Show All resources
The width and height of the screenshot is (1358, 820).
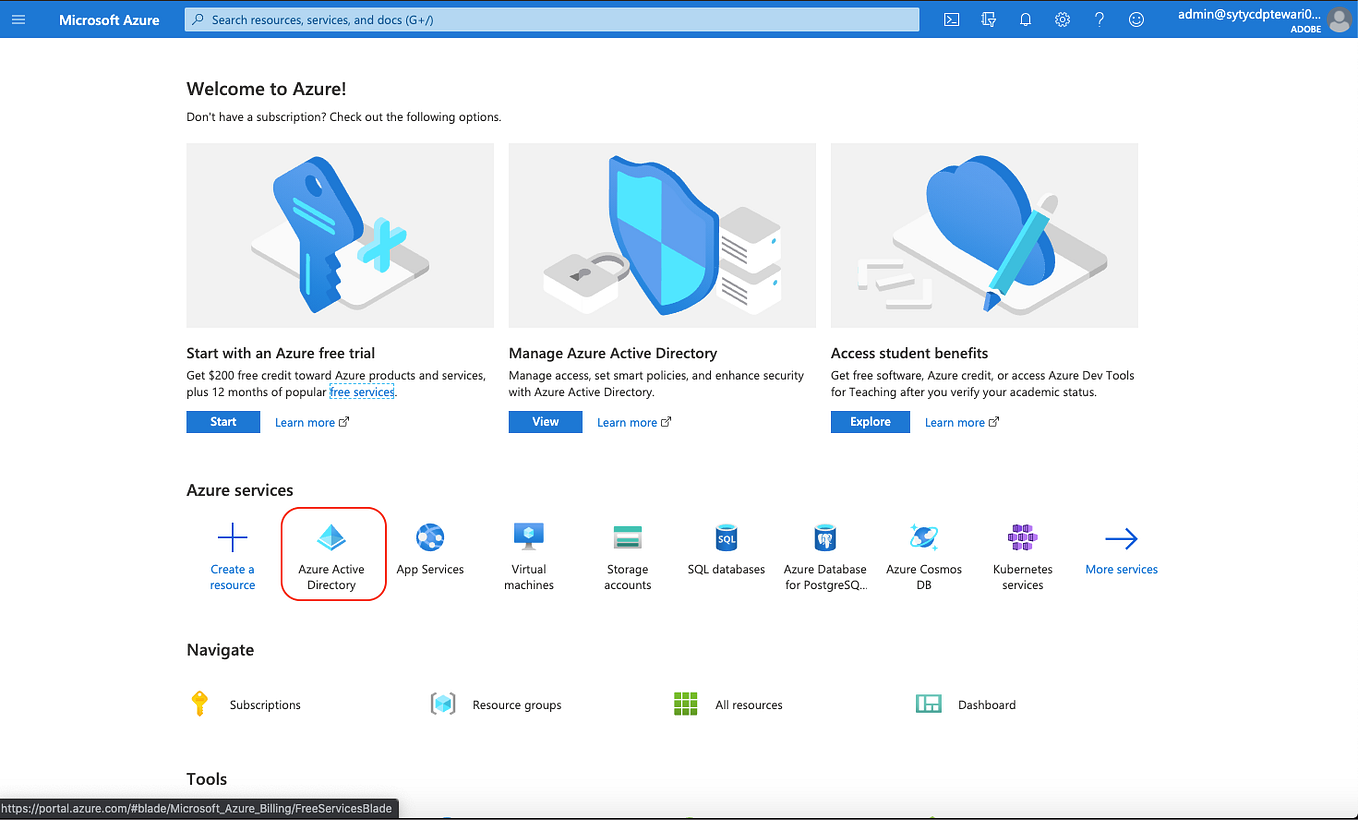coord(748,704)
